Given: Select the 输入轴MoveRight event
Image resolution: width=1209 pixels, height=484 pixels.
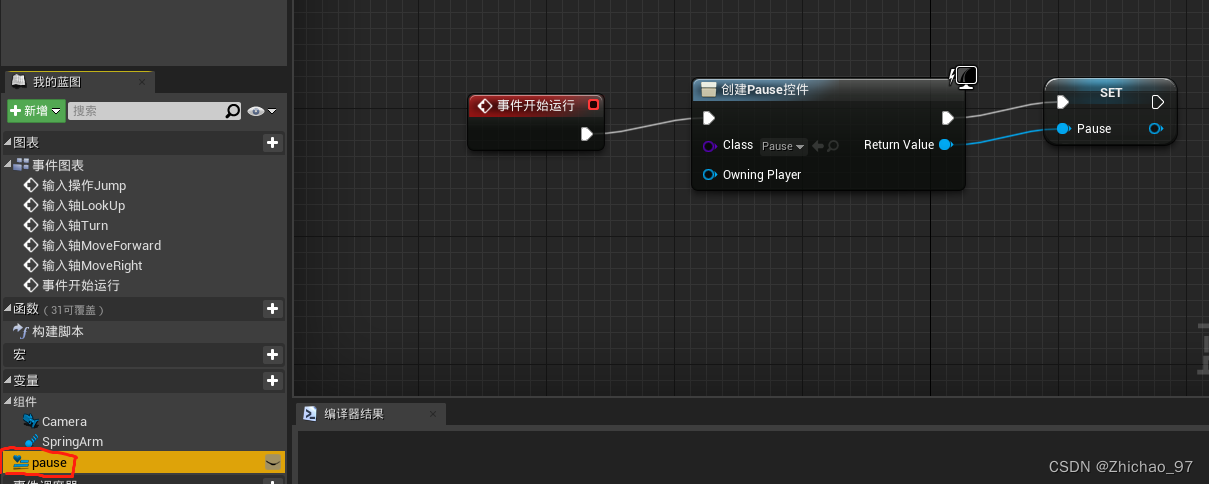Looking at the screenshot, I should pos(92,265).
